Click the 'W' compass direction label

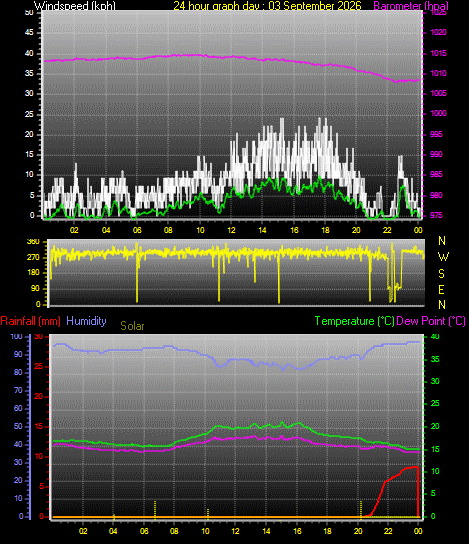443,257
